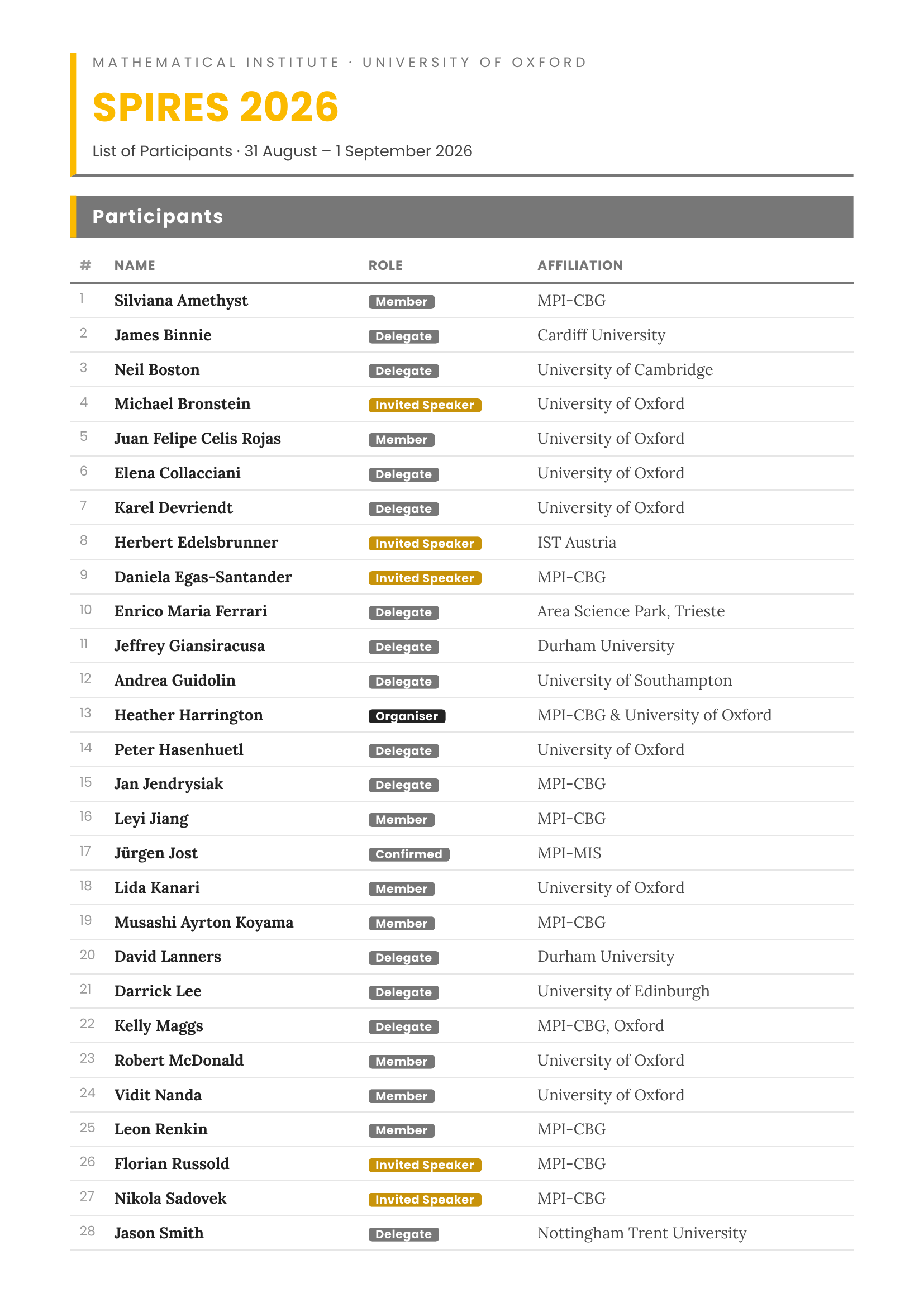Click the name Juan Felipe Celis Rojas
Screen dimensions: 924x1307
click(x=197, y=438)
